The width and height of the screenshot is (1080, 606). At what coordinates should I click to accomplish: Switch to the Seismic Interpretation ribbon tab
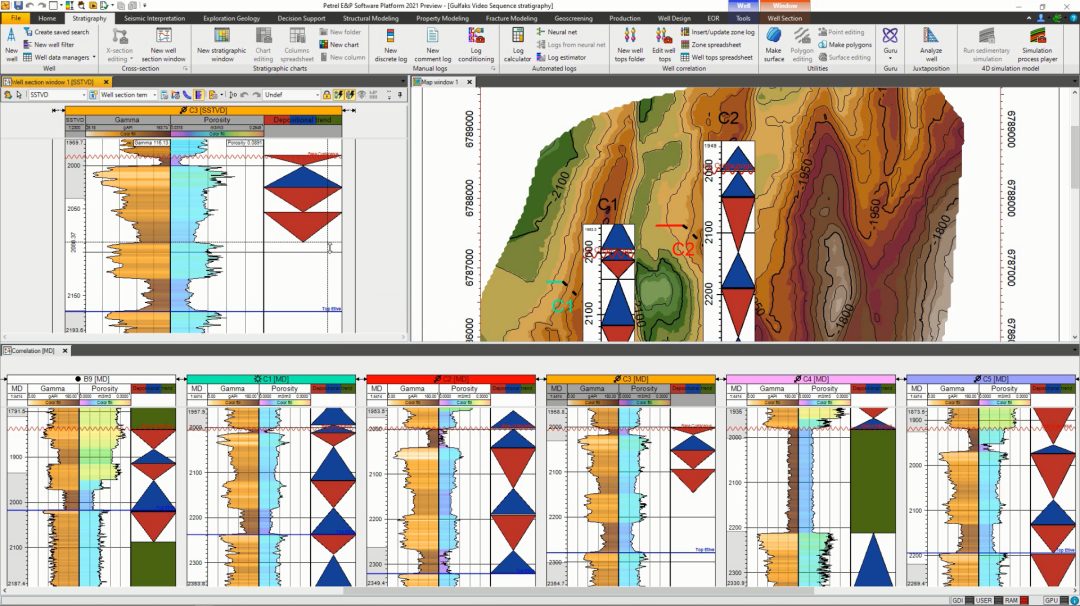coord(156,18)
